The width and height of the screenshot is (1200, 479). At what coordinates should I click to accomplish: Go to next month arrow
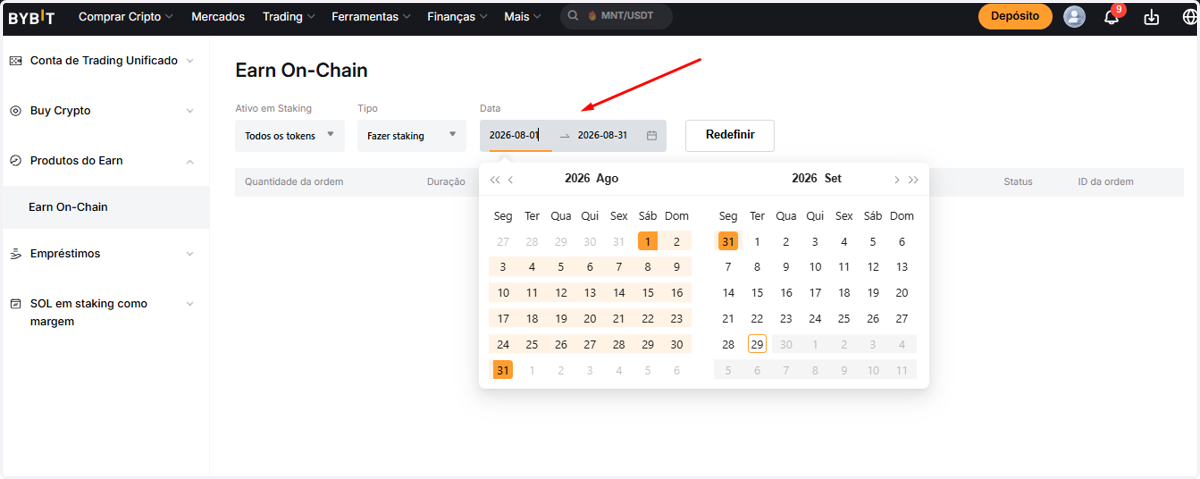tap(896, 179)
